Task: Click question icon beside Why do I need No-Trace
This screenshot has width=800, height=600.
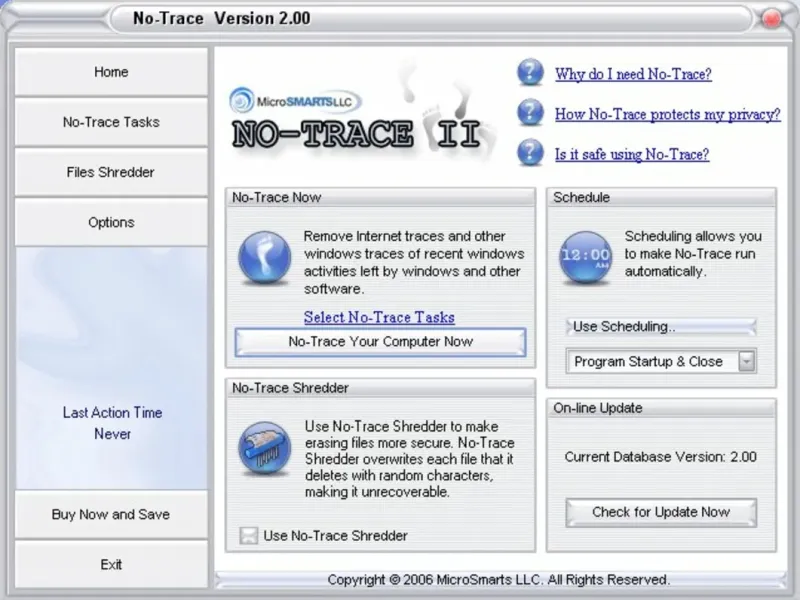Action: point(530,72)
